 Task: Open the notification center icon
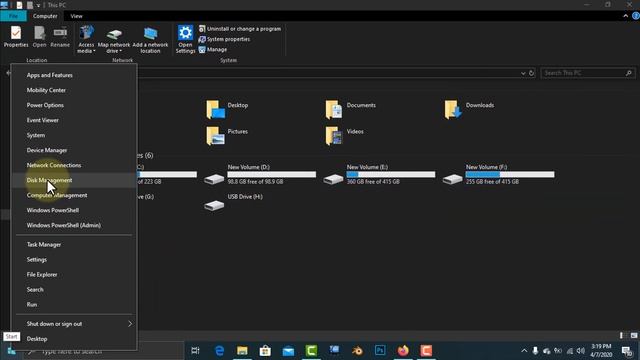click(x=627, y=351)
